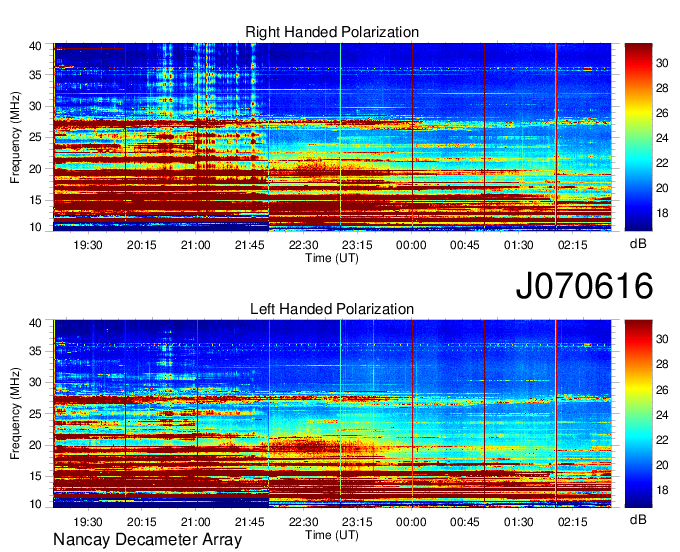Viewport: 680px width, 552px height.
Task: Click 18 dB tick on Right Handed colorbar
Action: point(662,213)
